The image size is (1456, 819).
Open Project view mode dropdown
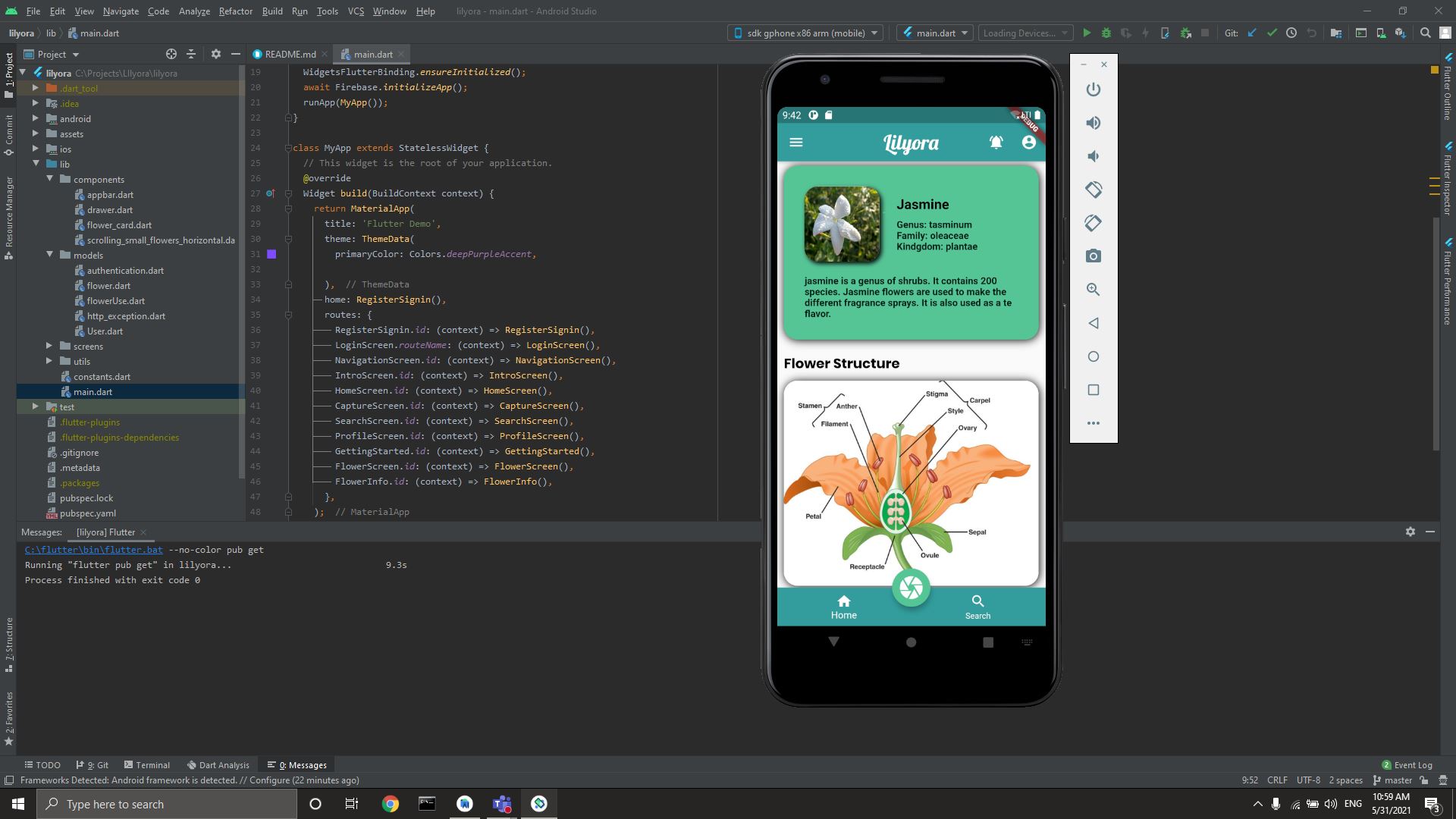(52, 54)
